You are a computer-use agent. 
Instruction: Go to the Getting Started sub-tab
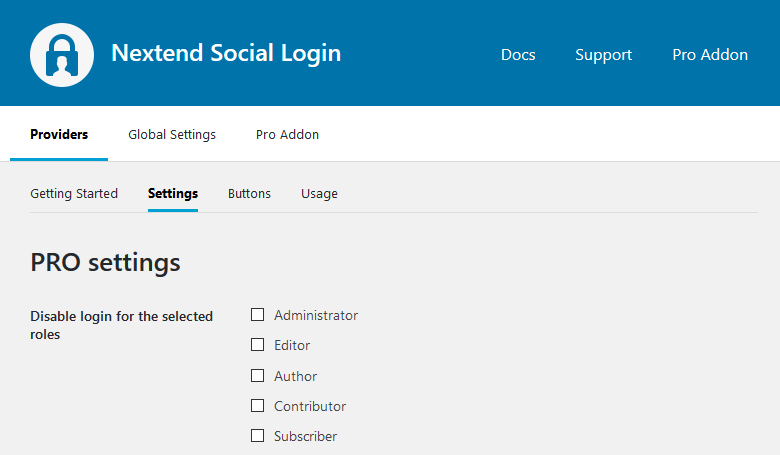(74, 193)
